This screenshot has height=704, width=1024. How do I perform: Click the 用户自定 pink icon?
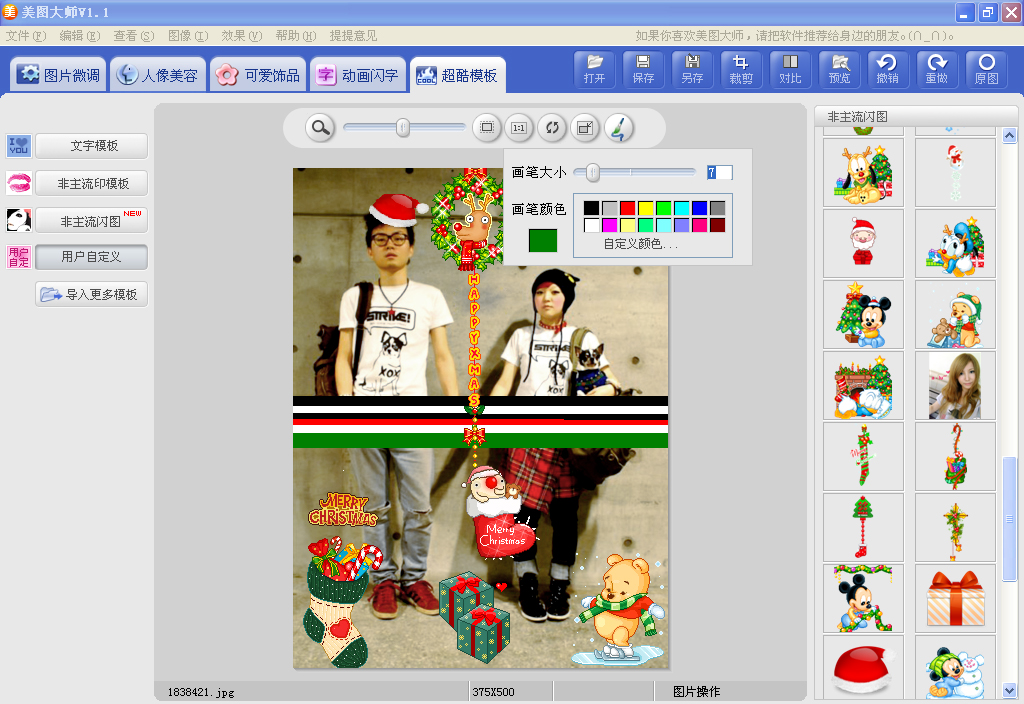(18, 257)
